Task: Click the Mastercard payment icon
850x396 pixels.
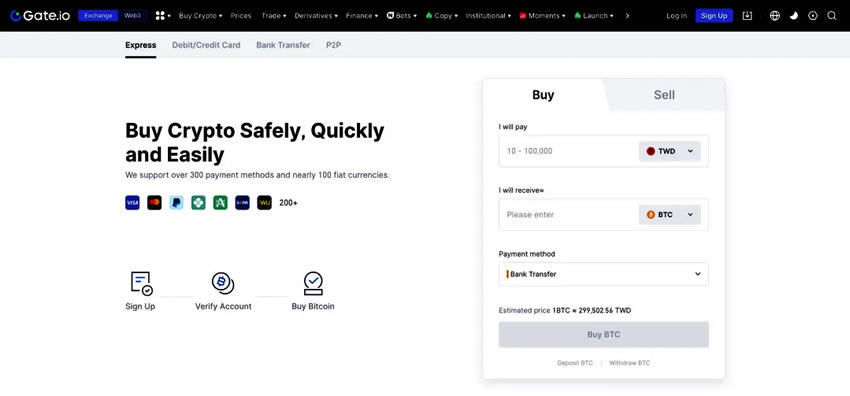Action: [x=154, y=203]
